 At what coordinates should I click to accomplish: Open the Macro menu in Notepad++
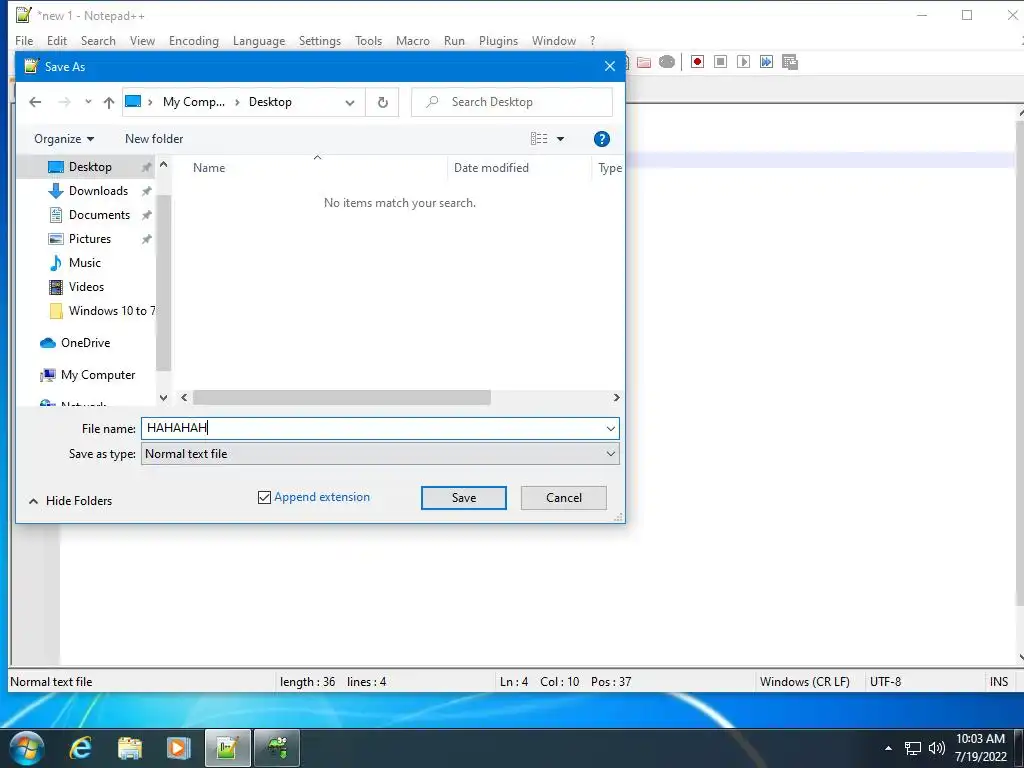point(413,40)
